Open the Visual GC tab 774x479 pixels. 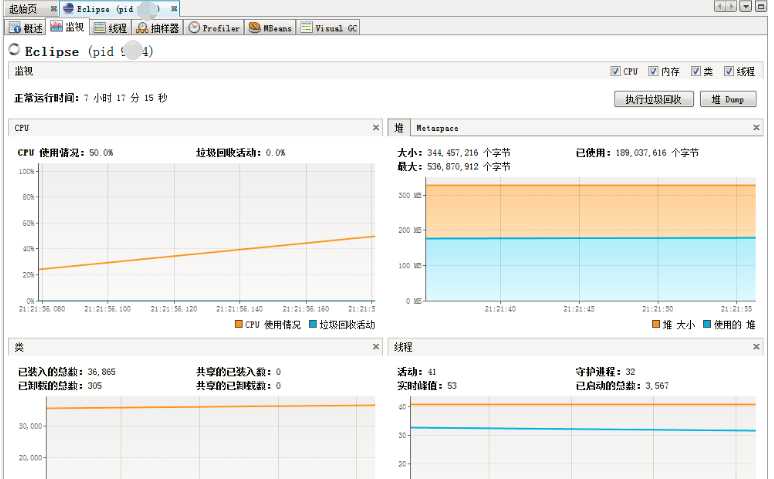329,28
